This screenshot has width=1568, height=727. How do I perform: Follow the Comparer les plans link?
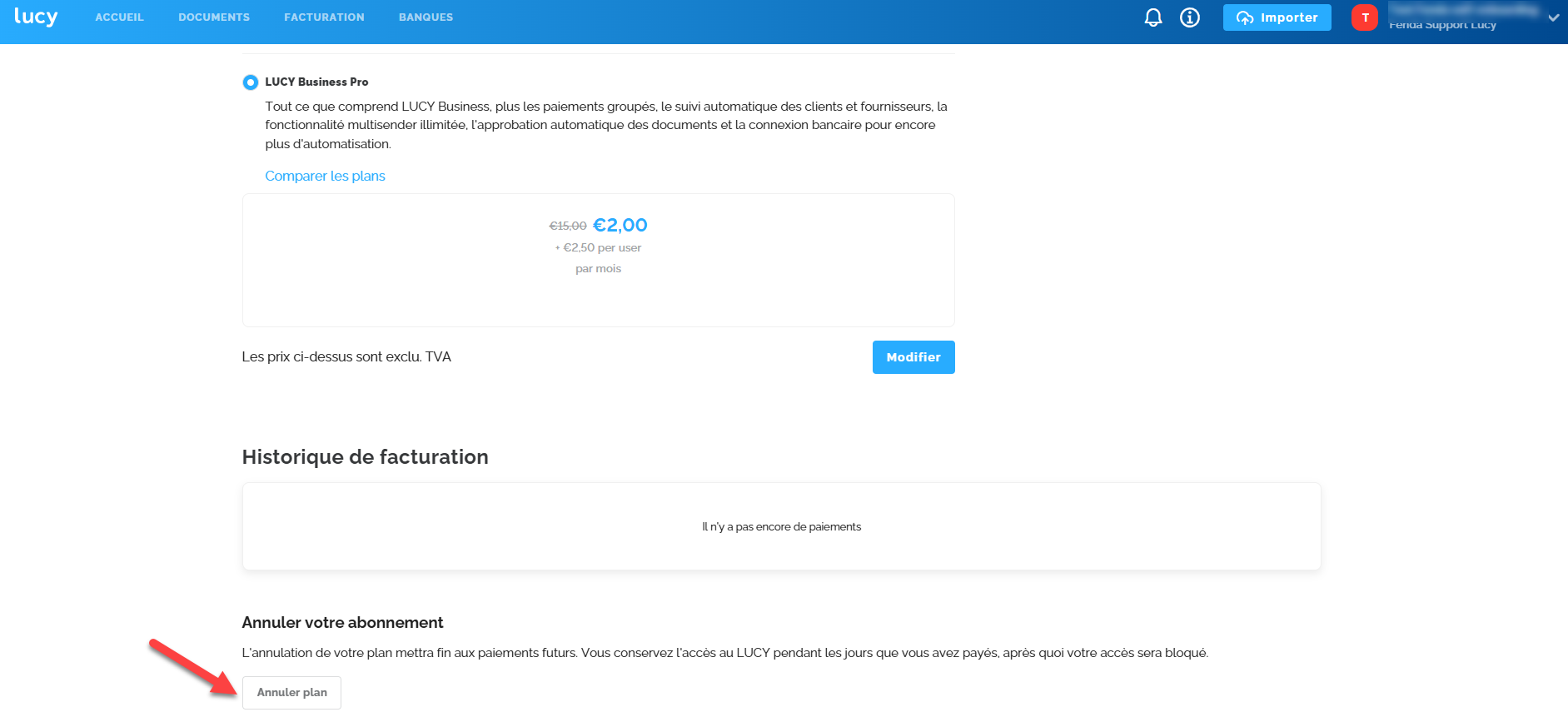tap(325, 177)
